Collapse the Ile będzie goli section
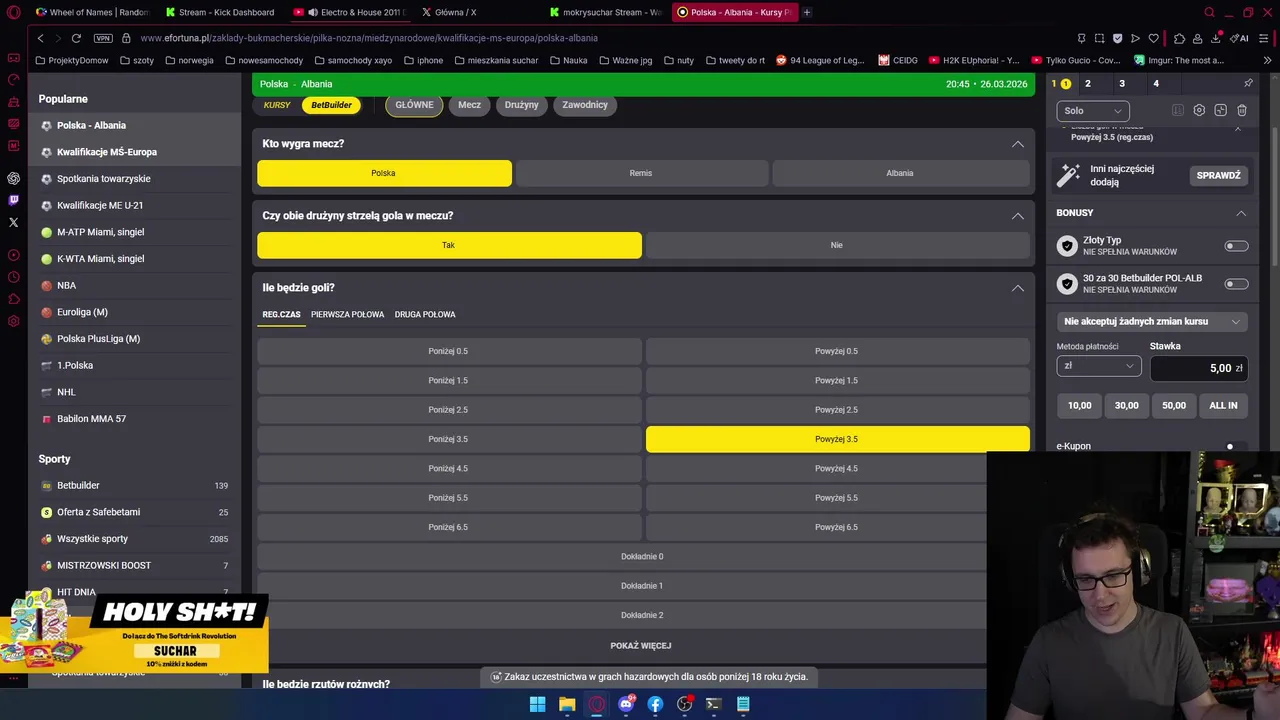The image size is (1280, 720). coord(1017,288)
